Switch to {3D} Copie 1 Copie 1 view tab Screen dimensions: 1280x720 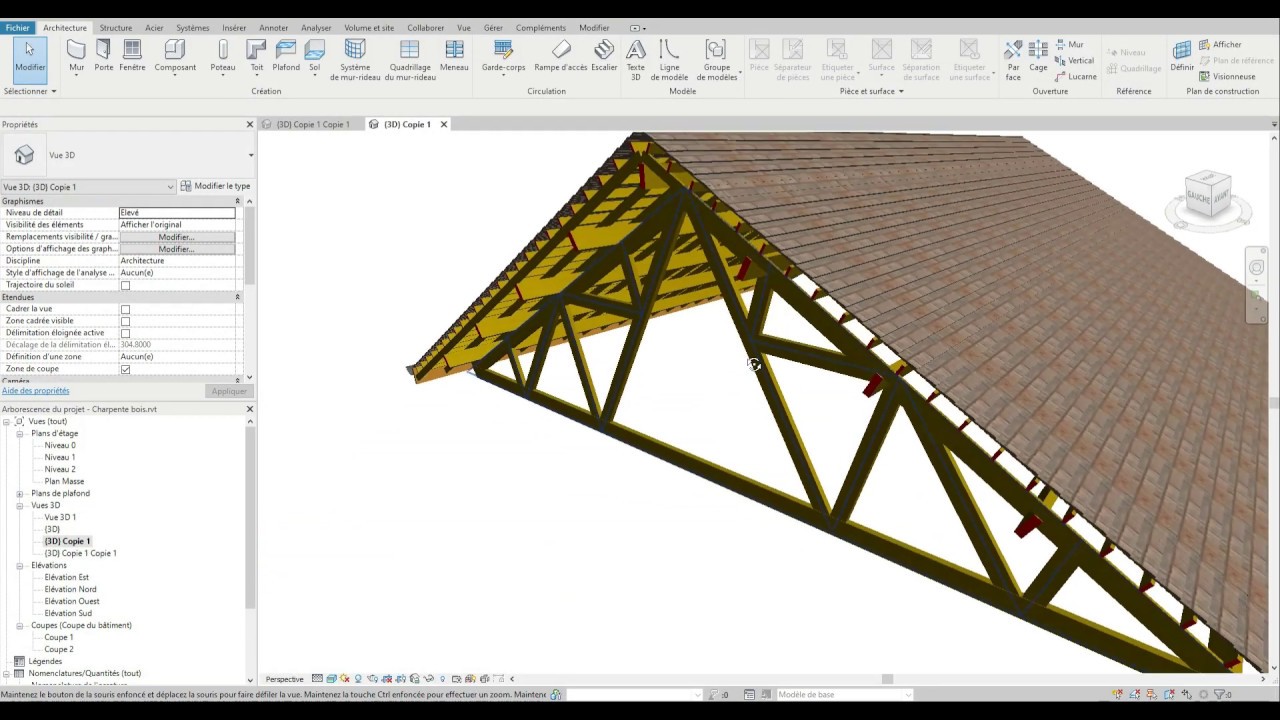(313, 124)
